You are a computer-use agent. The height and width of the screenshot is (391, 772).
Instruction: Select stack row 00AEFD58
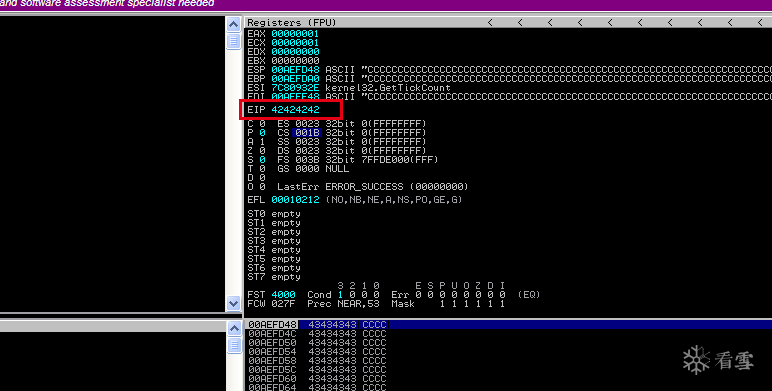tap(317, 360)
